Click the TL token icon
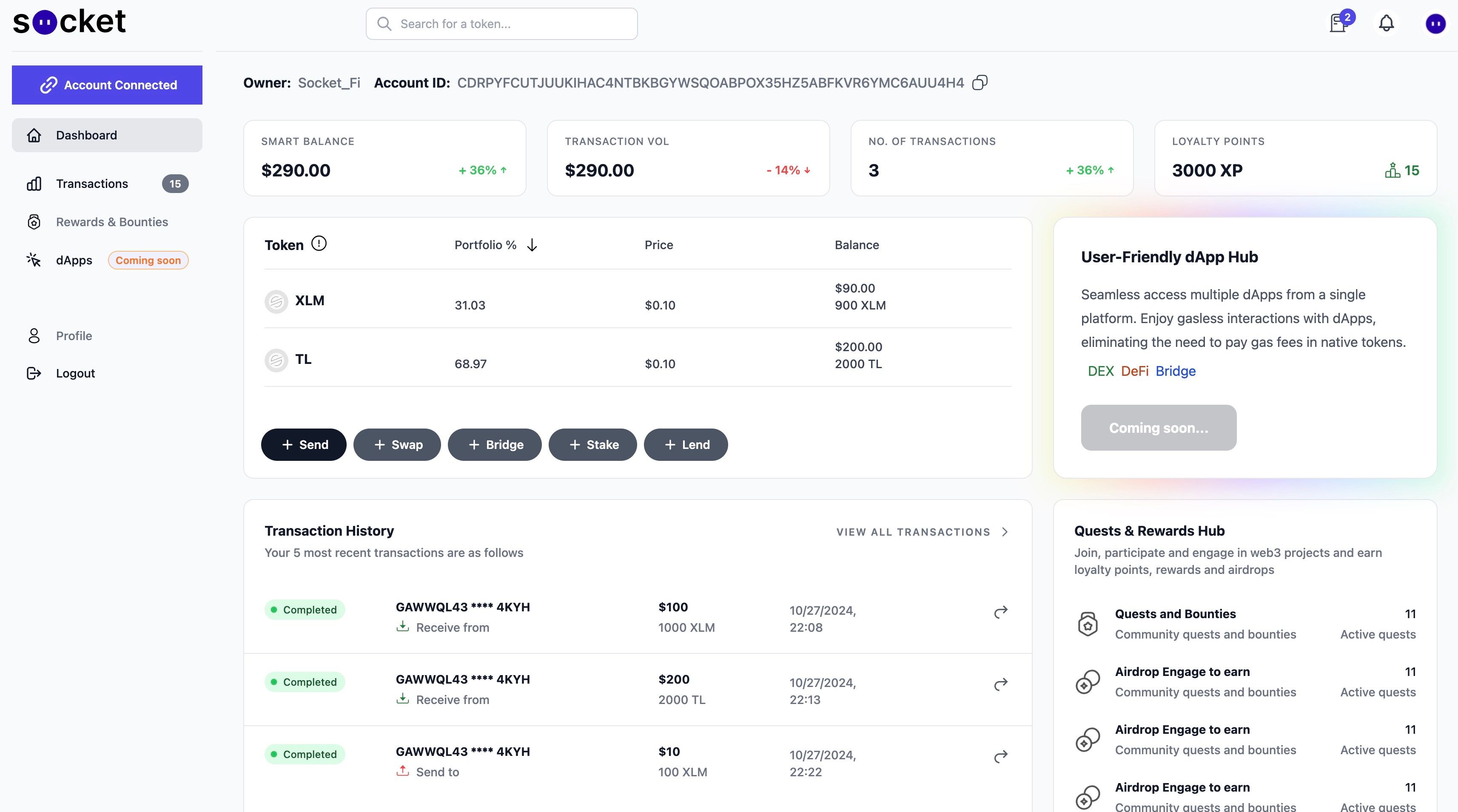 (x=276, y=361)
